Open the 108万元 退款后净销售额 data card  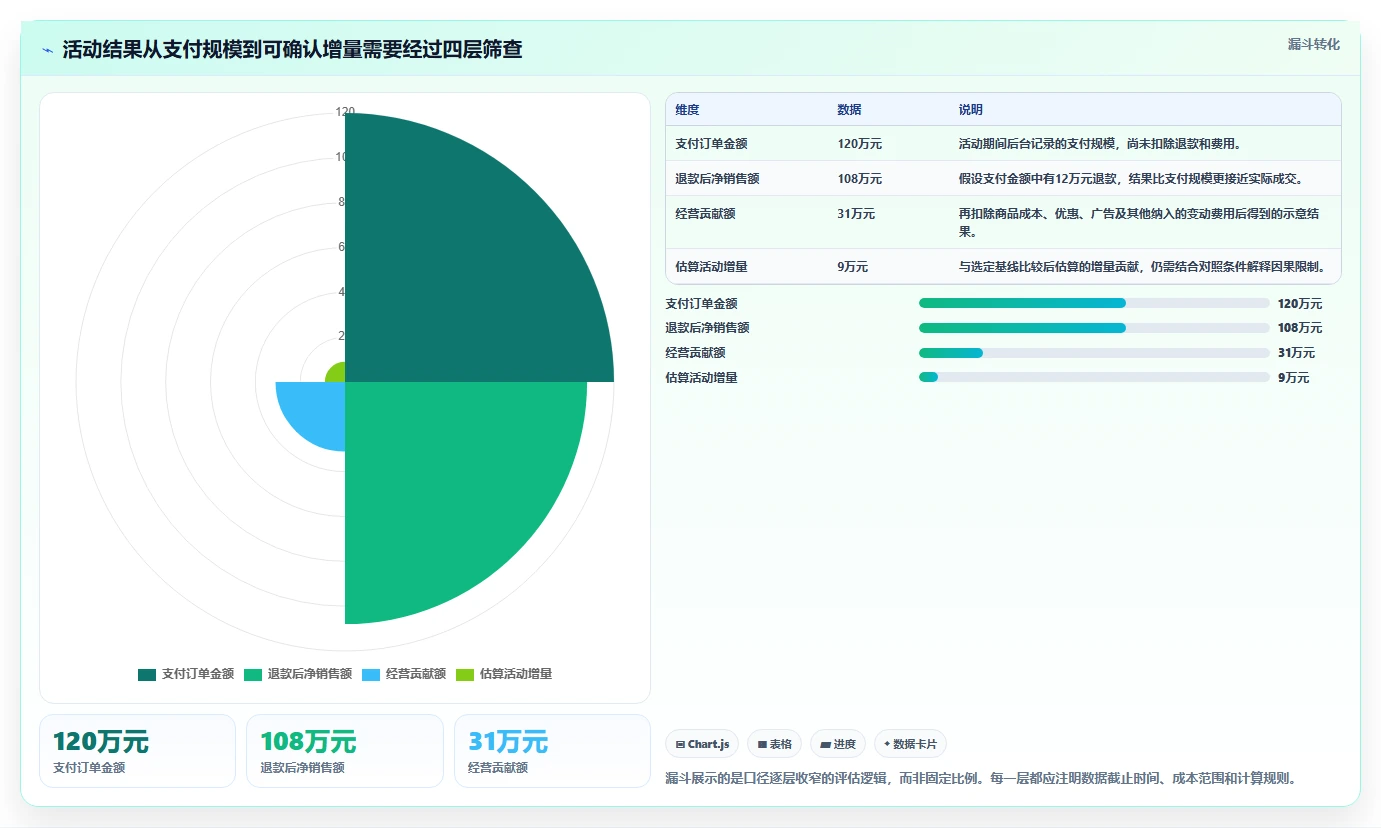(x=345, y=751)
